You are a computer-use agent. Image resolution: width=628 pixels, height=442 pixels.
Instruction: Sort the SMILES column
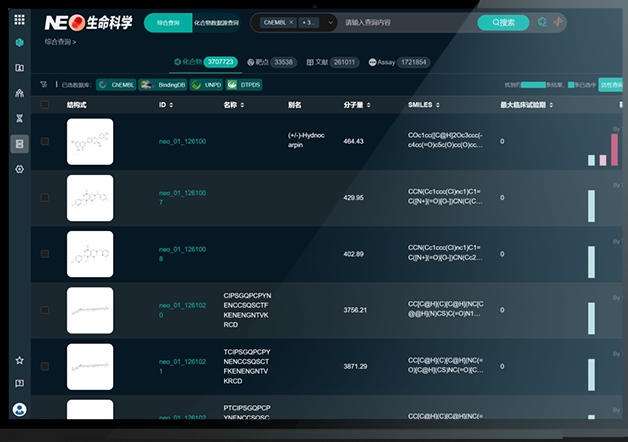click(x=422, y=104)
